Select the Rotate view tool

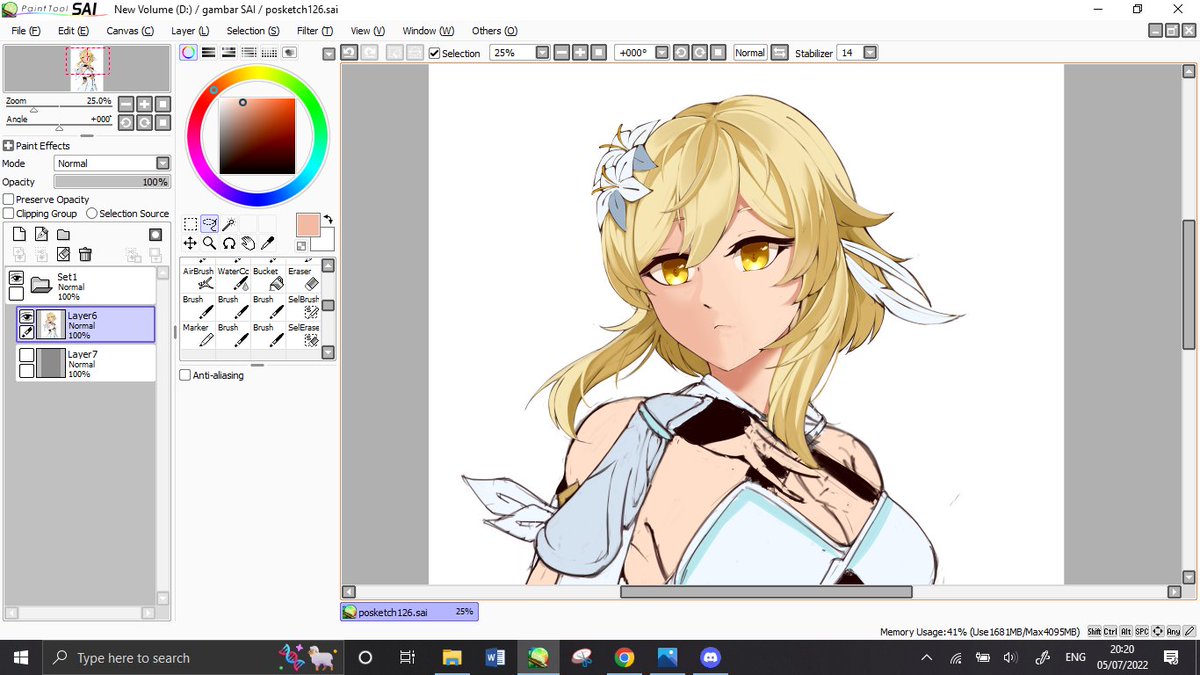[x=228, y=243]
